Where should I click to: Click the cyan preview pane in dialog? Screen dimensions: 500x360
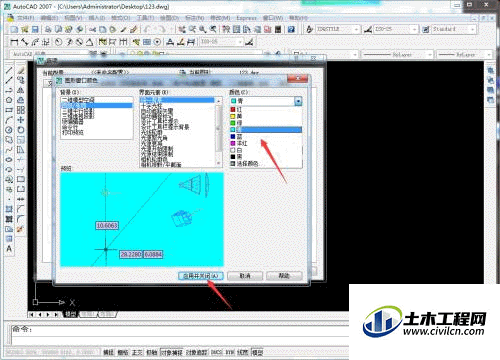point(142,219)
